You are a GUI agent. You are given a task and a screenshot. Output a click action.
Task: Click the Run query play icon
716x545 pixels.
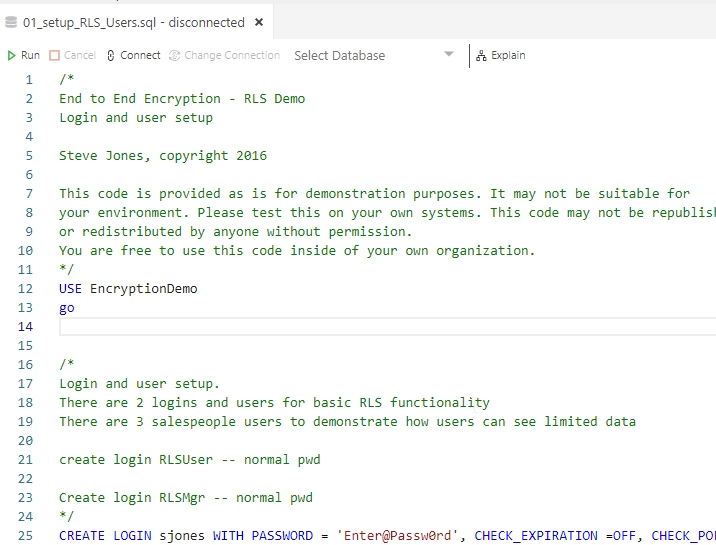click(x=12, y=56)
